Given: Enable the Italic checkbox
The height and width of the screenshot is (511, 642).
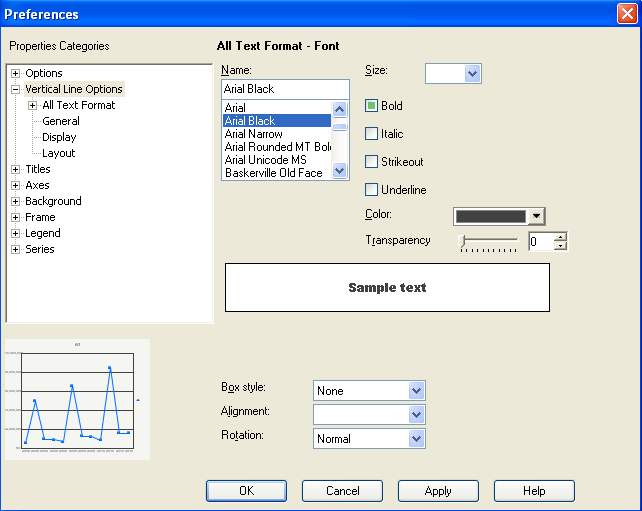Looking at the screenshot, I should tap(372, 134).
